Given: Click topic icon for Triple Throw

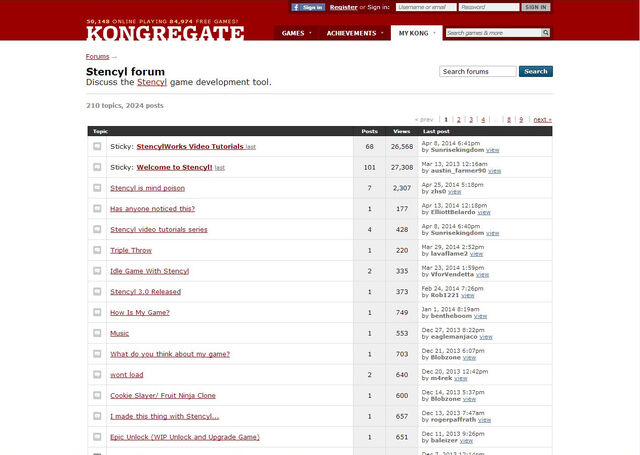Looking at the screenshot, I should pos(97,250).
